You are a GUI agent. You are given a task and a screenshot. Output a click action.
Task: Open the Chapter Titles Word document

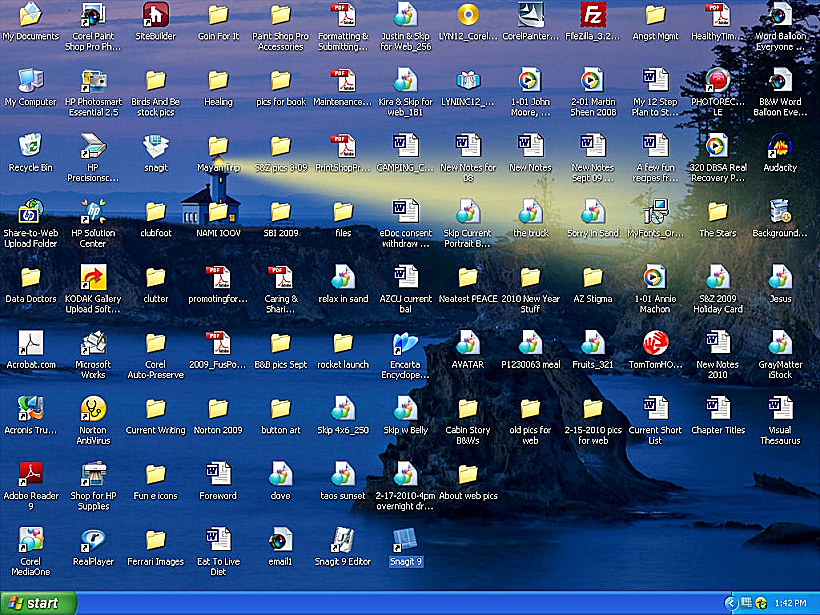[717, 409]
